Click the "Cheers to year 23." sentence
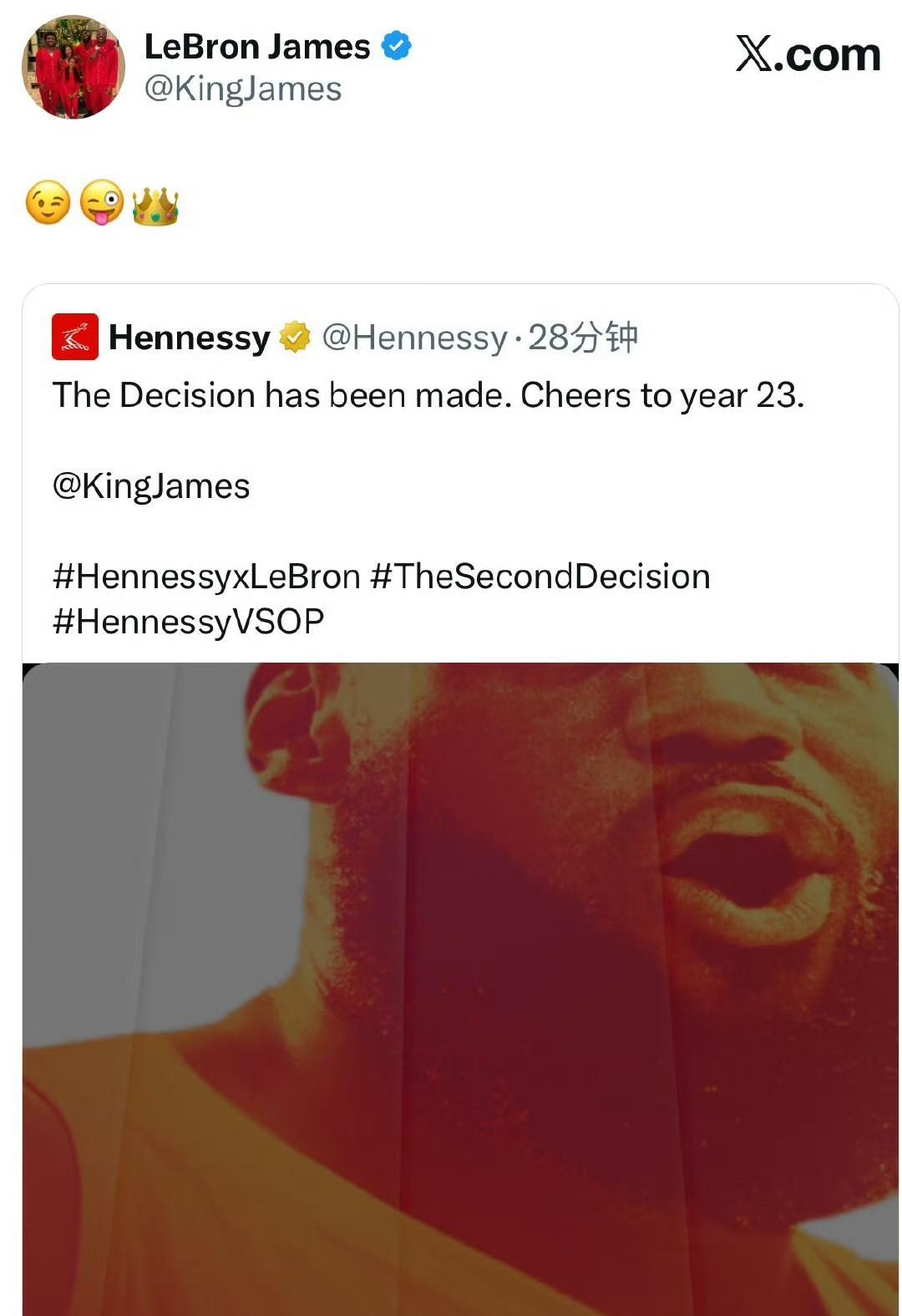Screen dimensions: 902x1316 [x=662, y=395]
